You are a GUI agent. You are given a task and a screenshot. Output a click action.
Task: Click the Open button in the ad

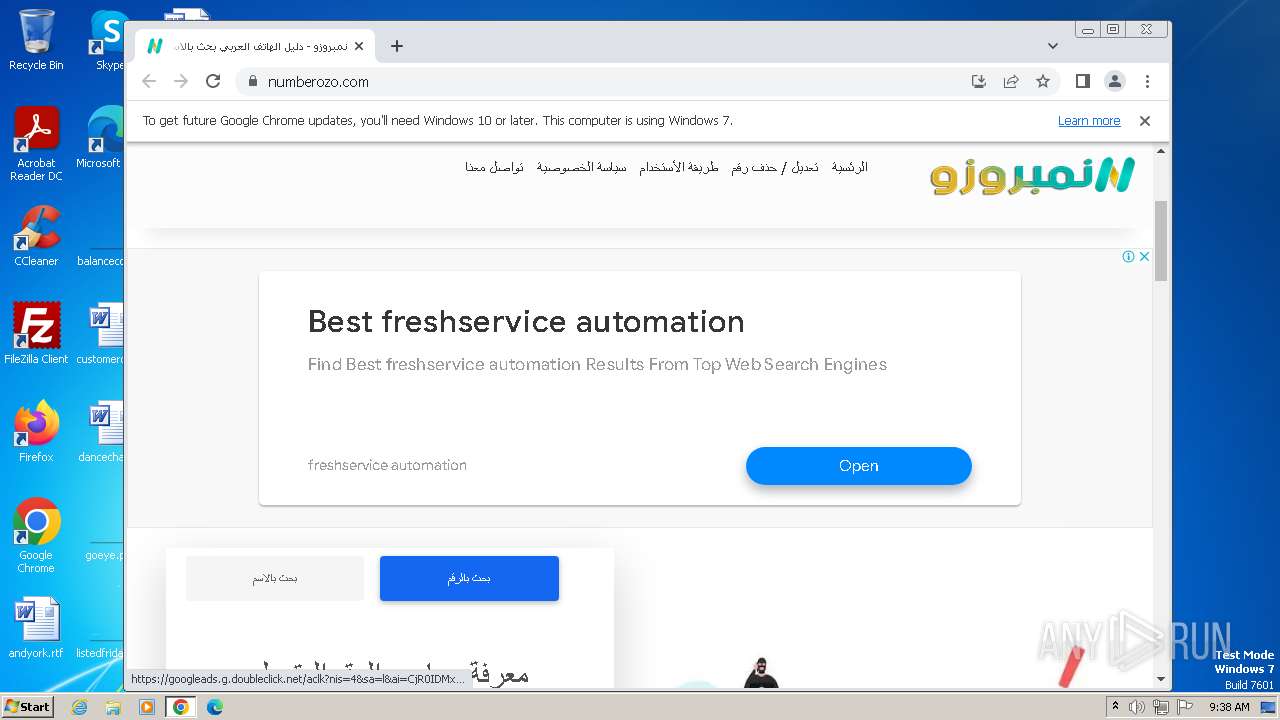coord(859,466)
